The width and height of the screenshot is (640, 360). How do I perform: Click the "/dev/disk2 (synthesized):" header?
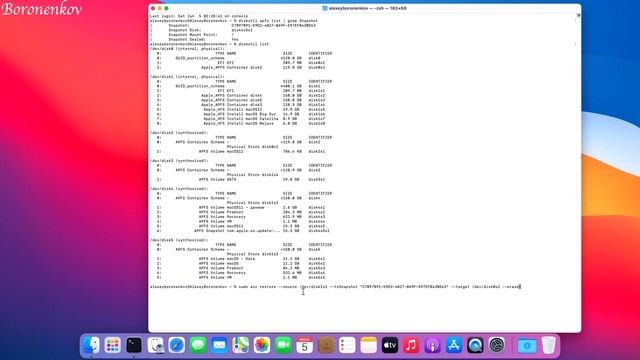click(x=179, y=133)
